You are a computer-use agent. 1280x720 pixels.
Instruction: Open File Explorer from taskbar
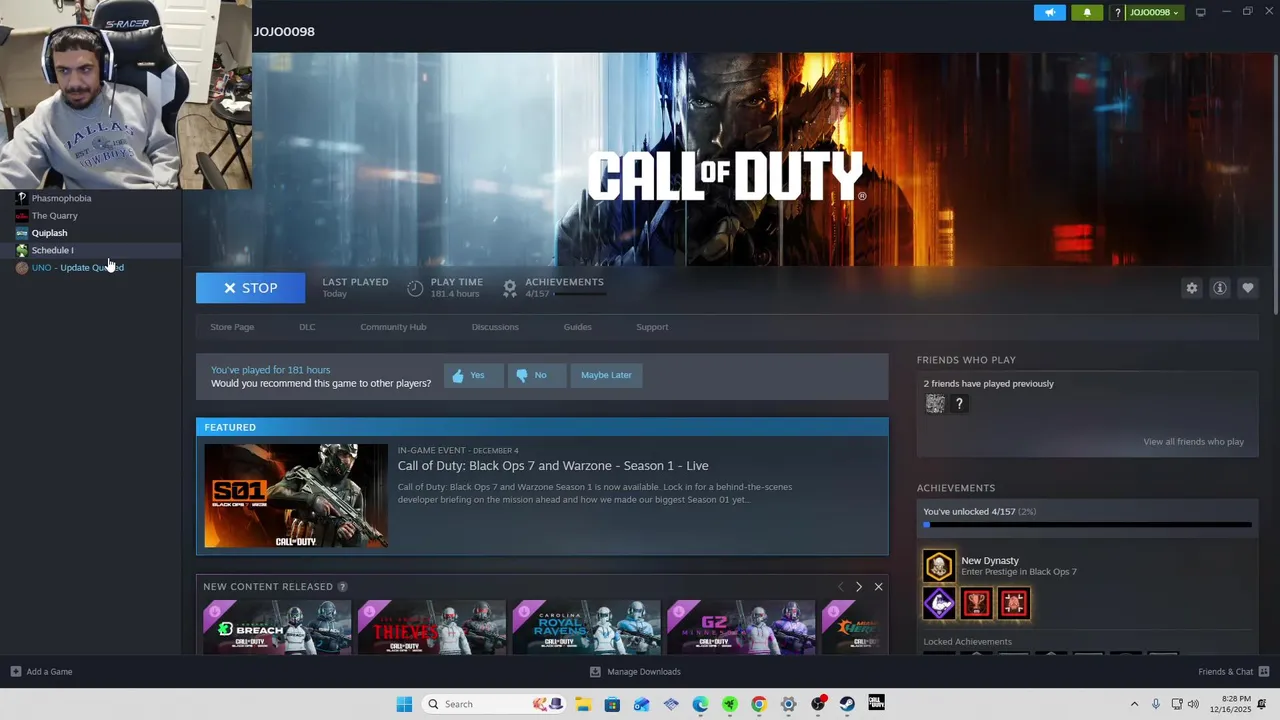click(x=582, y=704)
